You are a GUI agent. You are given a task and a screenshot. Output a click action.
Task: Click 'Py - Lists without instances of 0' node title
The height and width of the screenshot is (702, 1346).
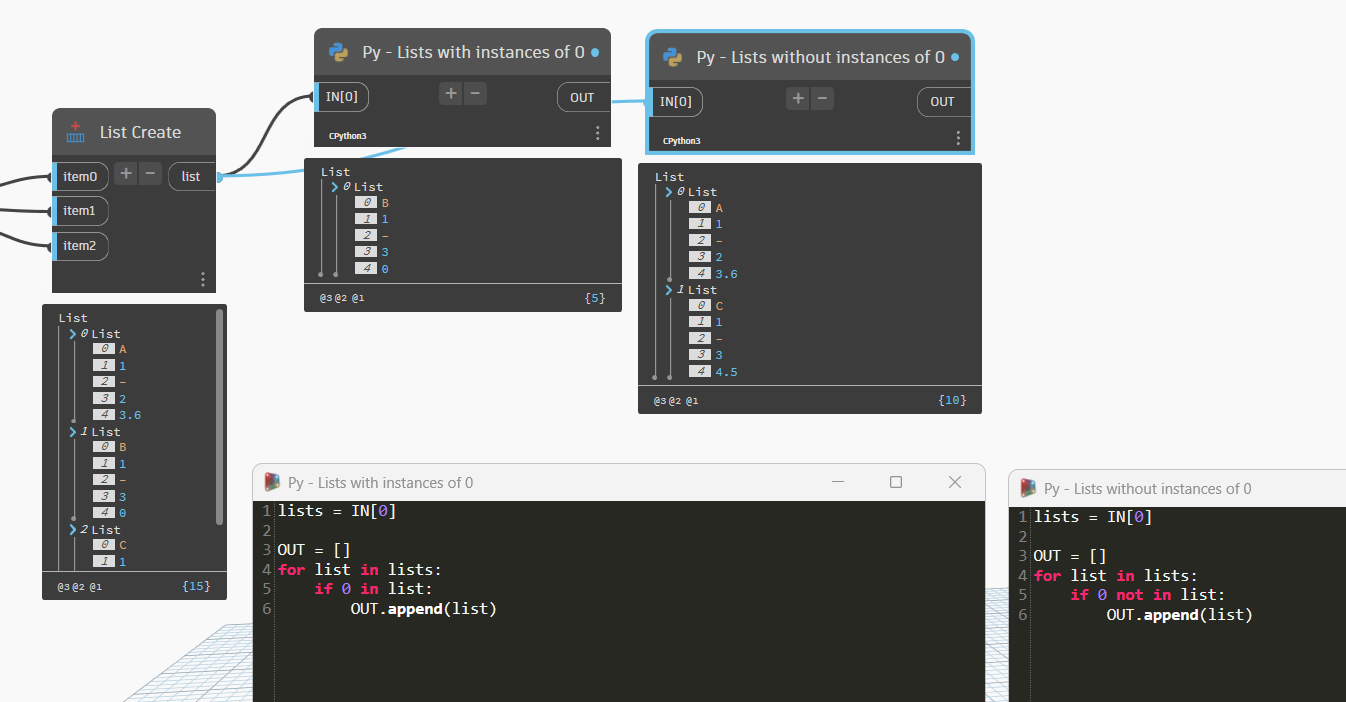point(820,57)
